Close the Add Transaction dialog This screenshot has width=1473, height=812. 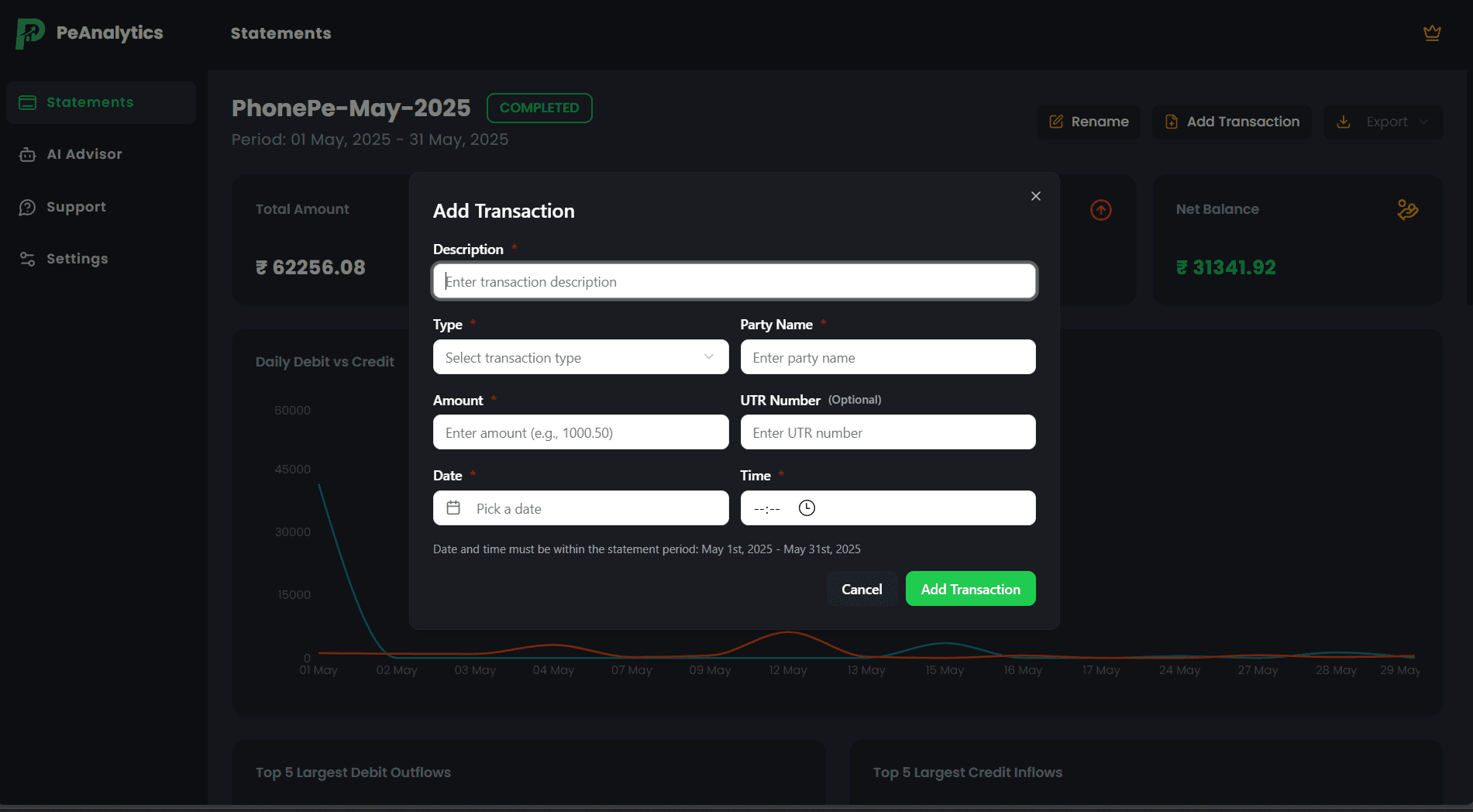point(1035,196)
